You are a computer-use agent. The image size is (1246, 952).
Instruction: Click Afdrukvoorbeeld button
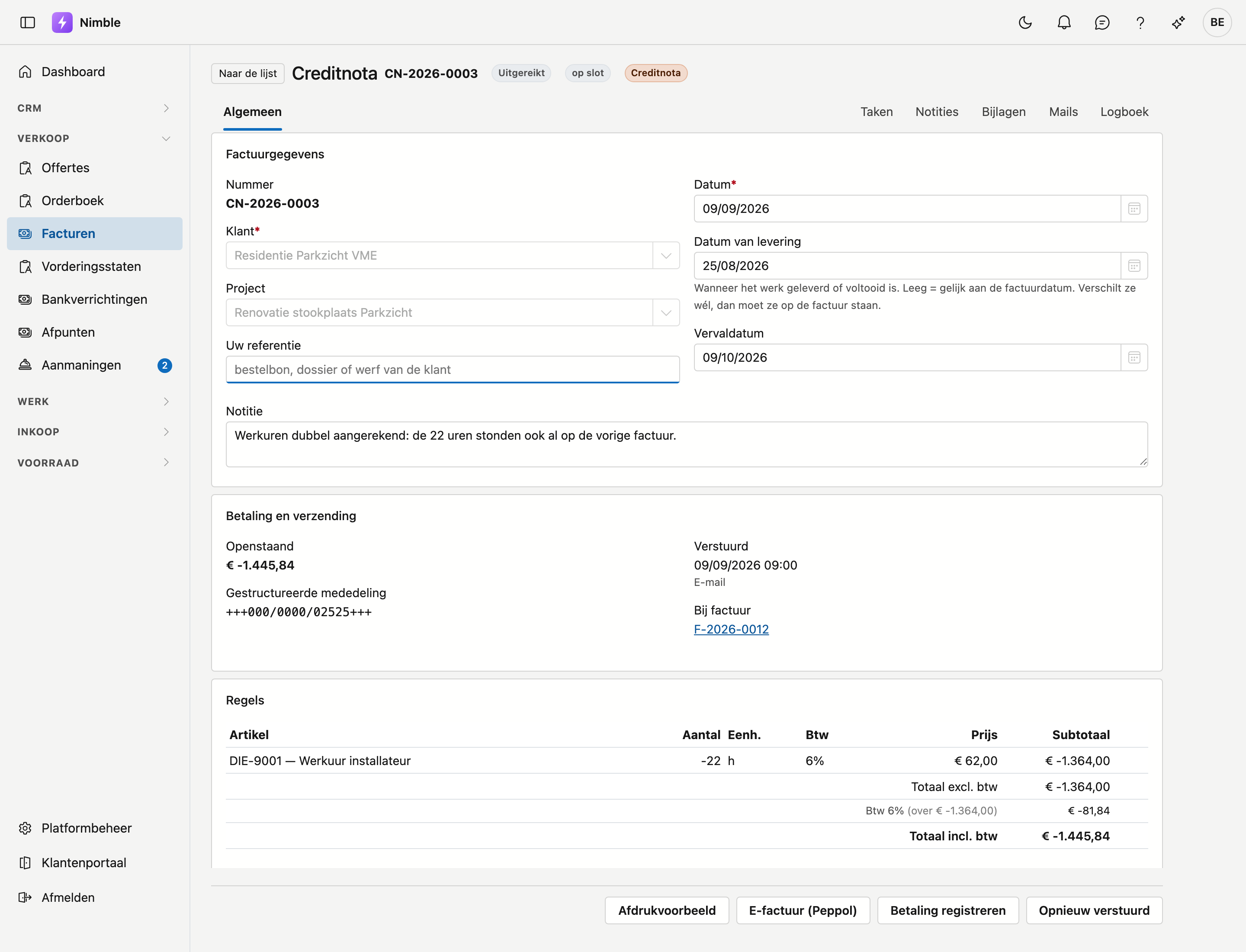667,910
